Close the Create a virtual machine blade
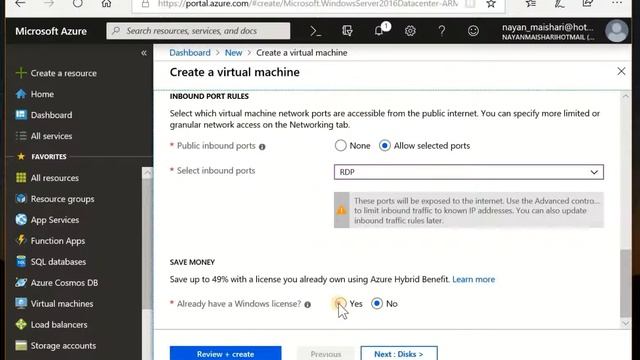The height and width of the screenshot is (360, 640). point(621,71)
